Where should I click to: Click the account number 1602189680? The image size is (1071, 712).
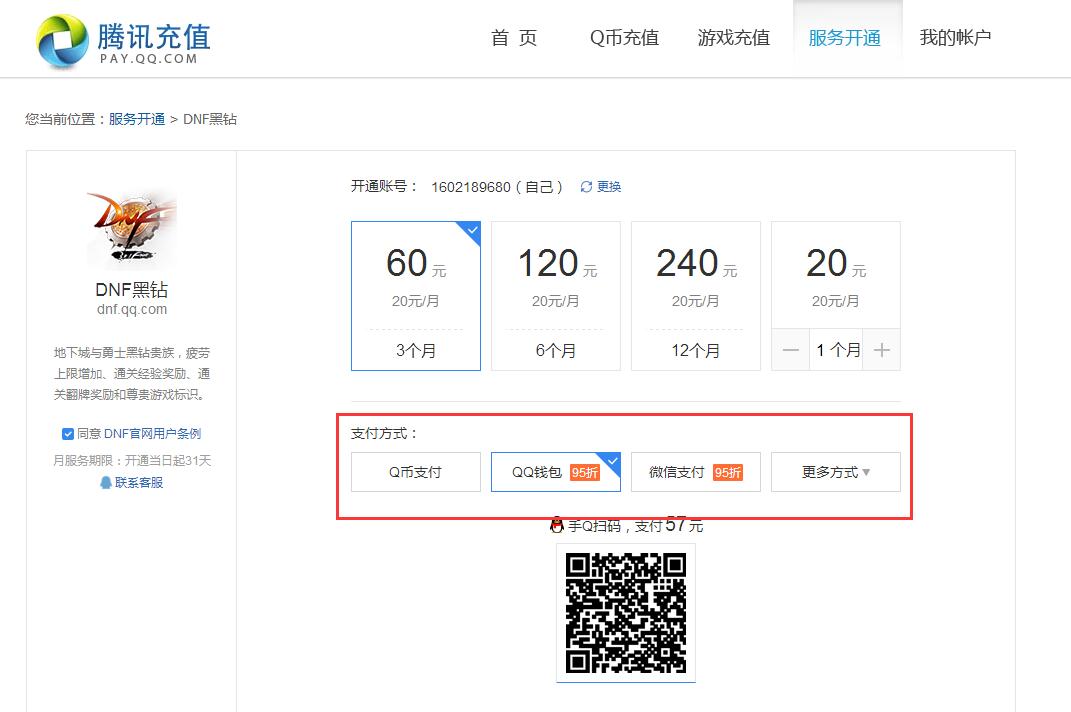[471, 187]
